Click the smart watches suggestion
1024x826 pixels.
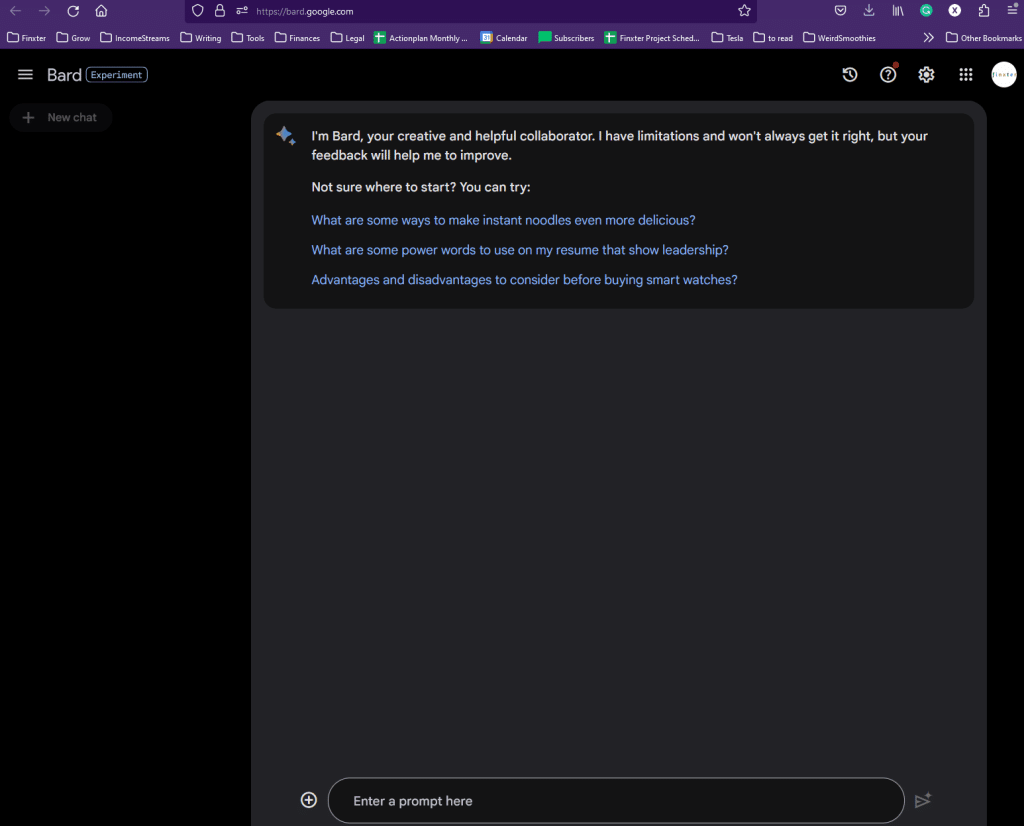point(524,279)
